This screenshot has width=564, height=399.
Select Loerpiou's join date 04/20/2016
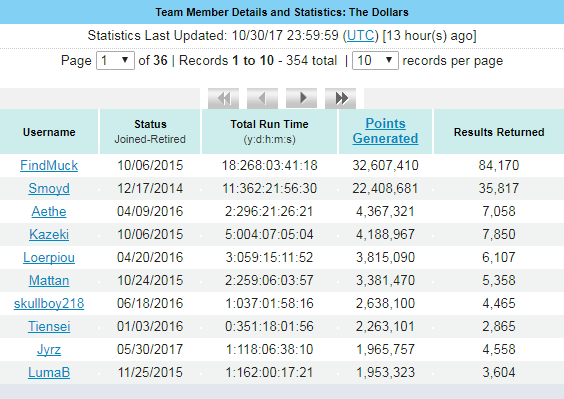pyautogui.click(x=150, y=258)
